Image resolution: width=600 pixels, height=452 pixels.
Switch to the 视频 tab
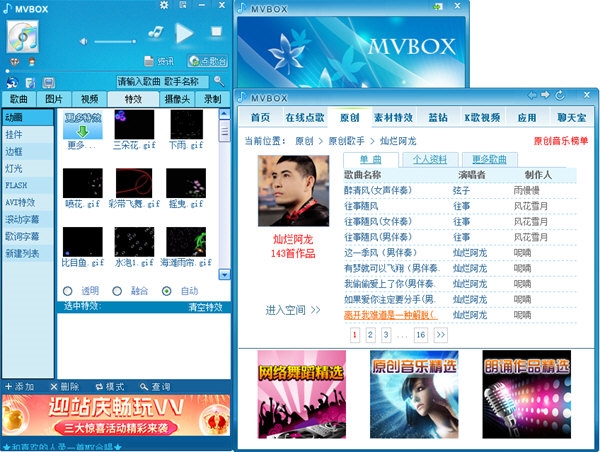pyautogui.click(x=90, y=99)
